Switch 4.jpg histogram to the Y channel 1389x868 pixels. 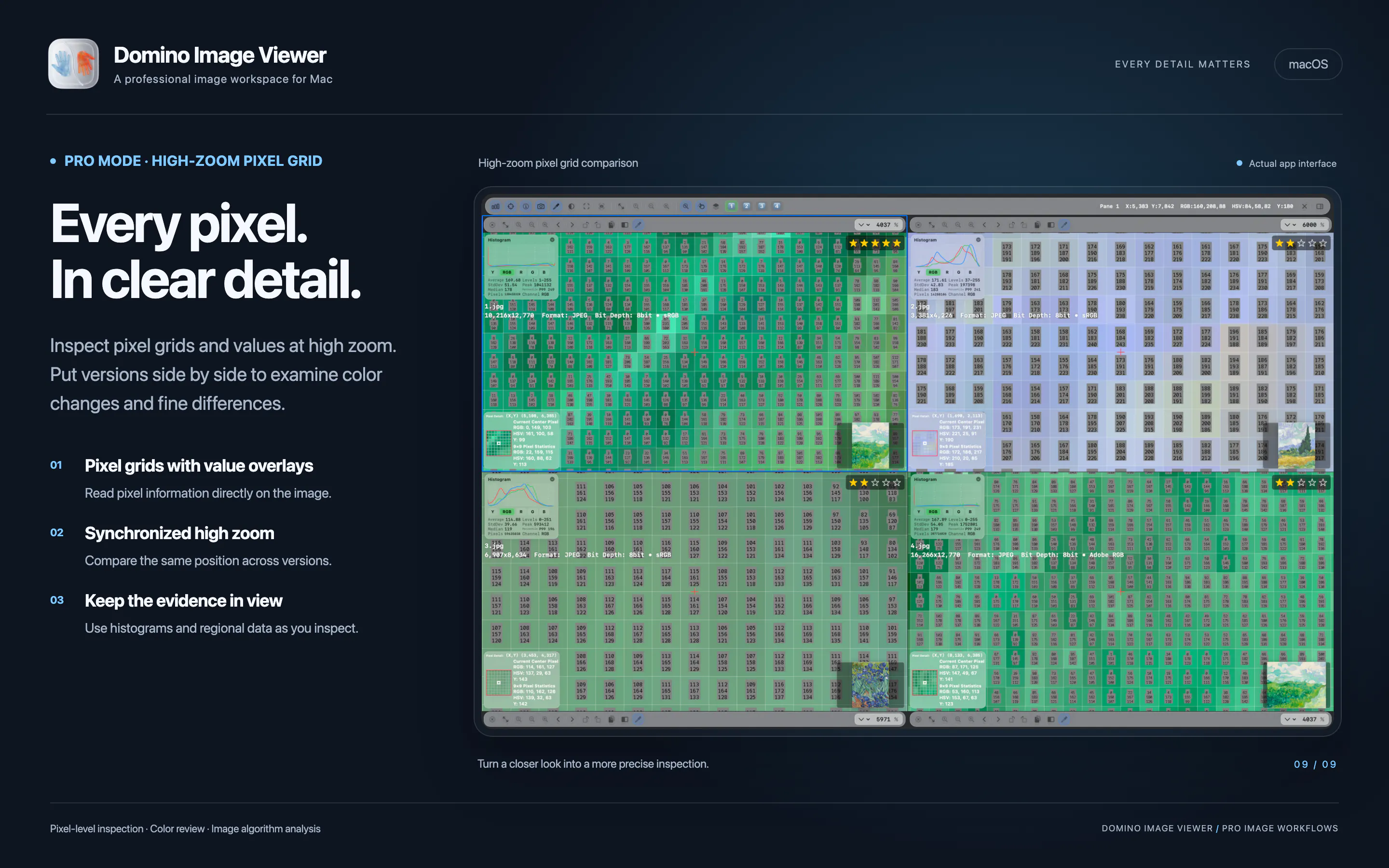pos(918,512)
